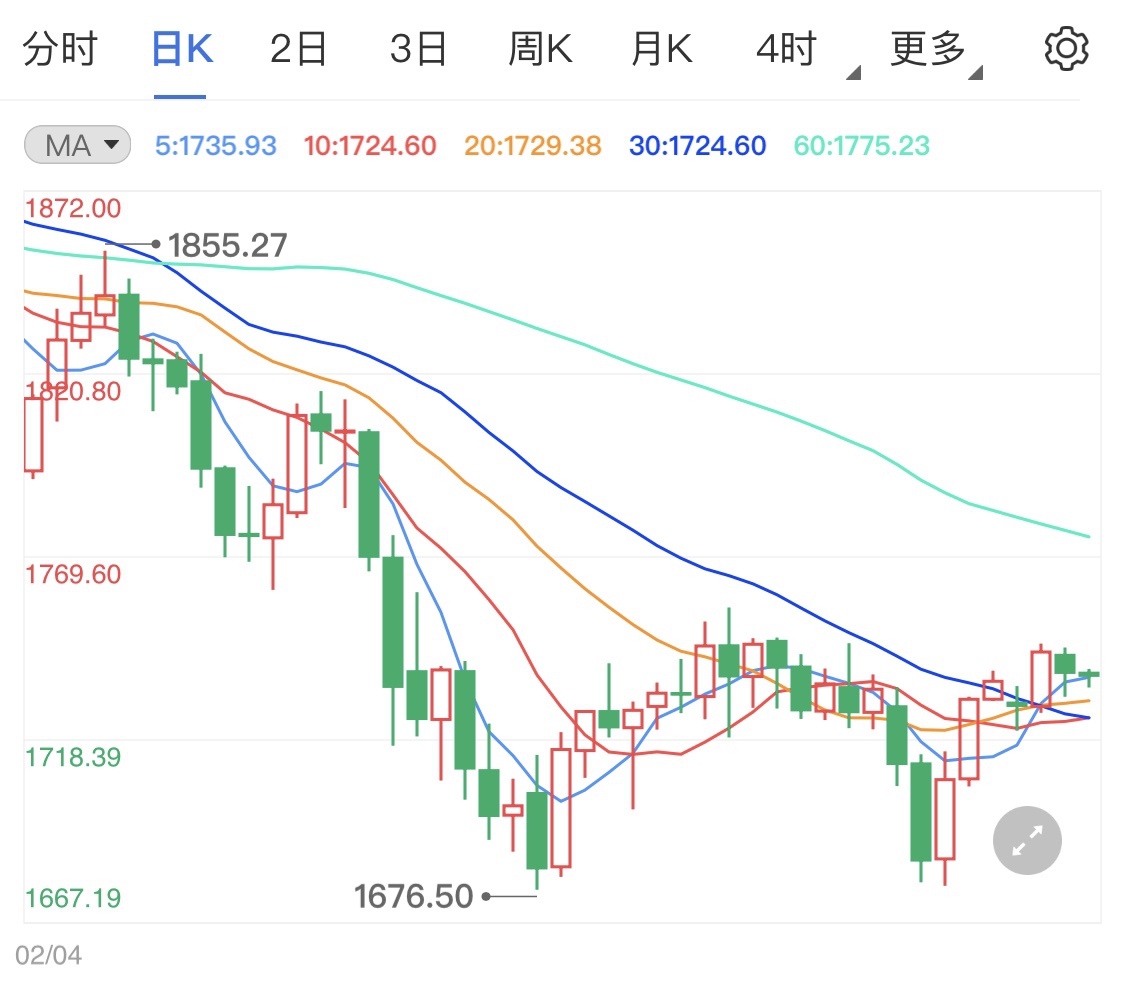Screen dimensions: 1125x984
Task: Open the 周K weekly chart tab
Action: tap(540, 49)
